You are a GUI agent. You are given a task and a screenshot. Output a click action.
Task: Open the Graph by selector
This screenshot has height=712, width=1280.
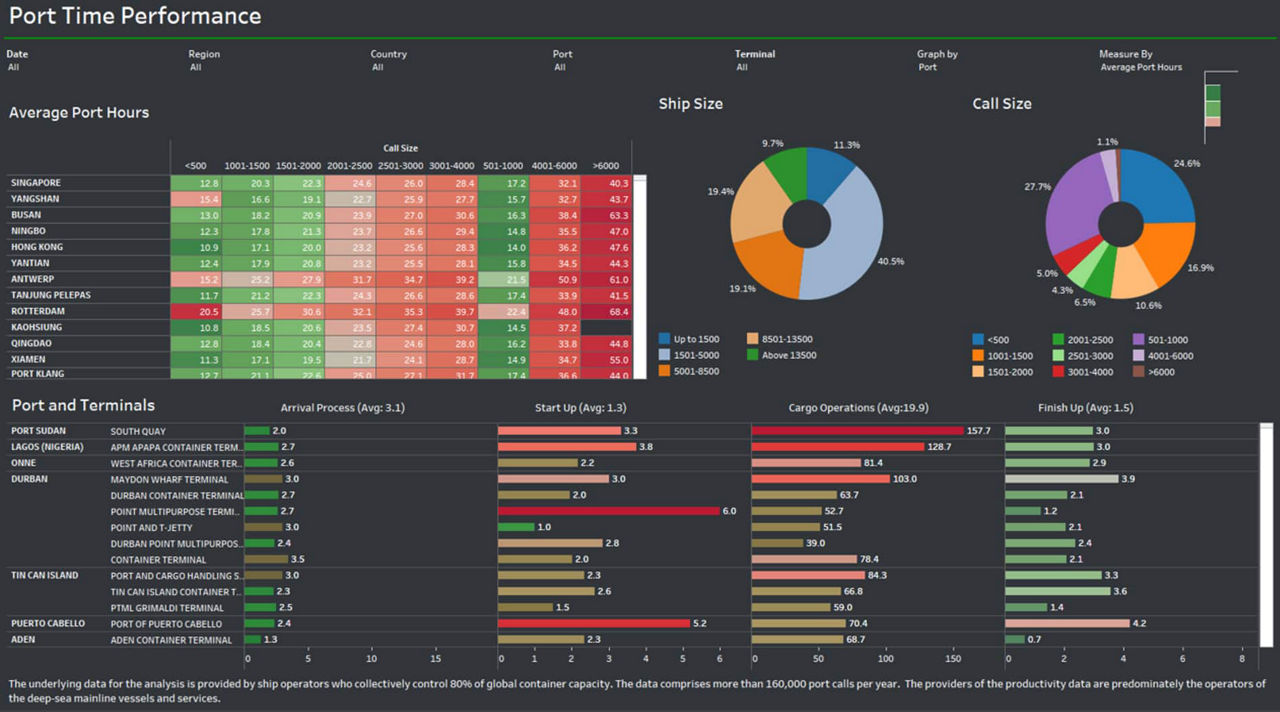(x=928, y=67)
